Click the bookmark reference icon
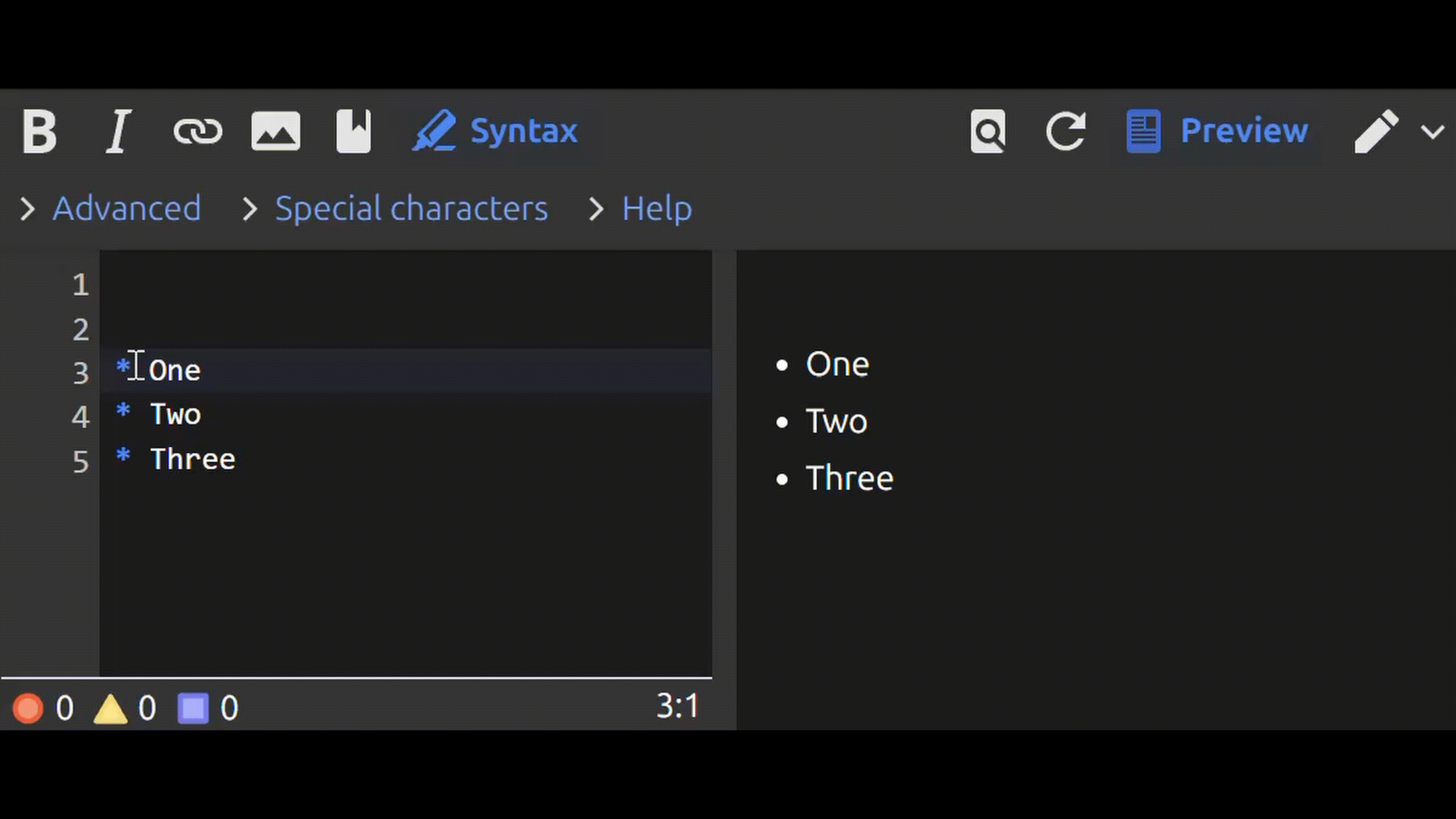Image resolution: width=1456 pixels, height=819 pixels. 353,131
